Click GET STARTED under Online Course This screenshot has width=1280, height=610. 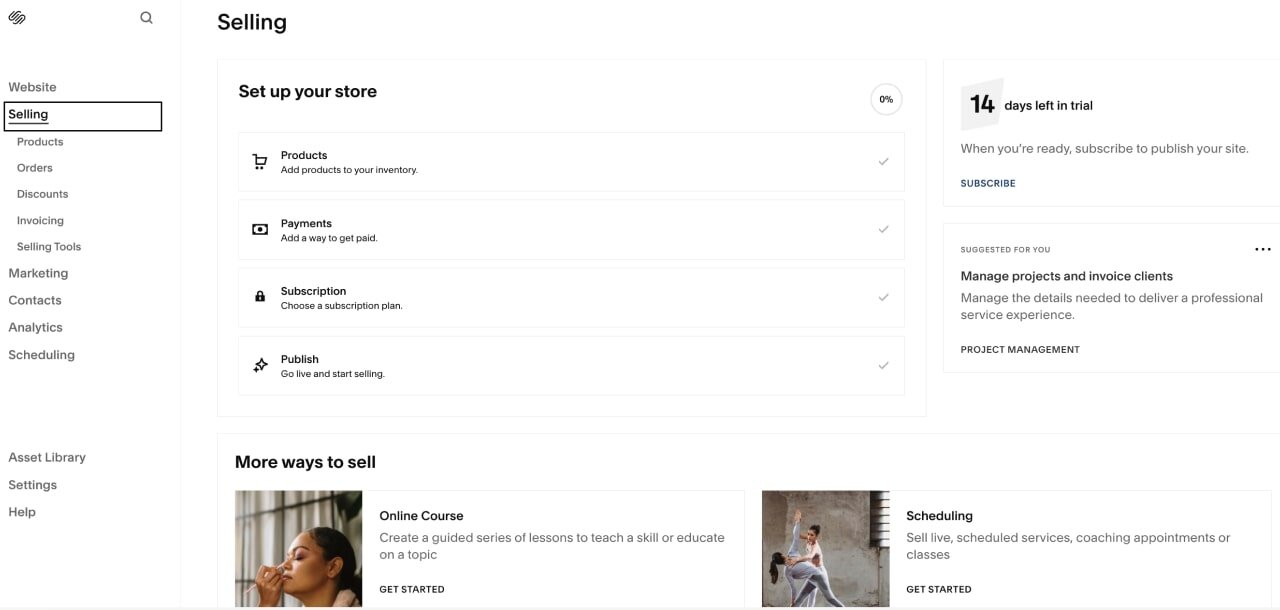412,590
